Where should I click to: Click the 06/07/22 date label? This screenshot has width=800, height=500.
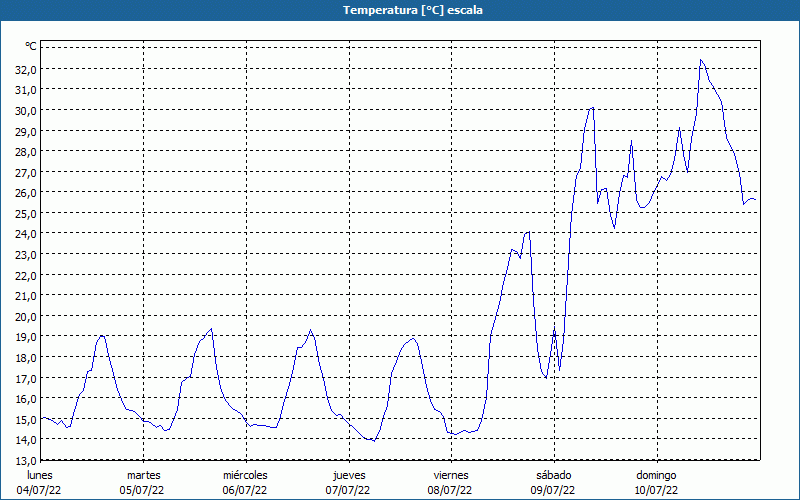pos(245,490)
